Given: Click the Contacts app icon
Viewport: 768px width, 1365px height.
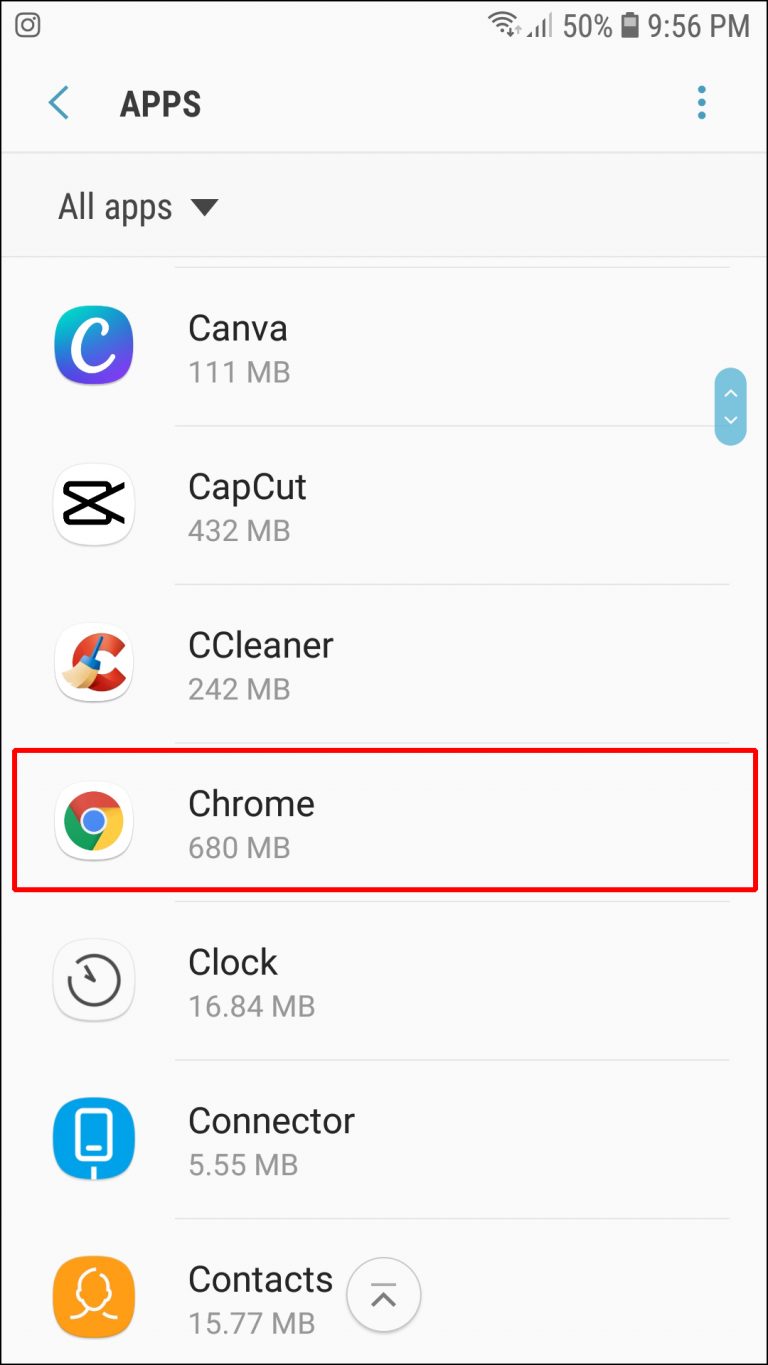Looking at the screenshot, I should [x=93, y=1296].
